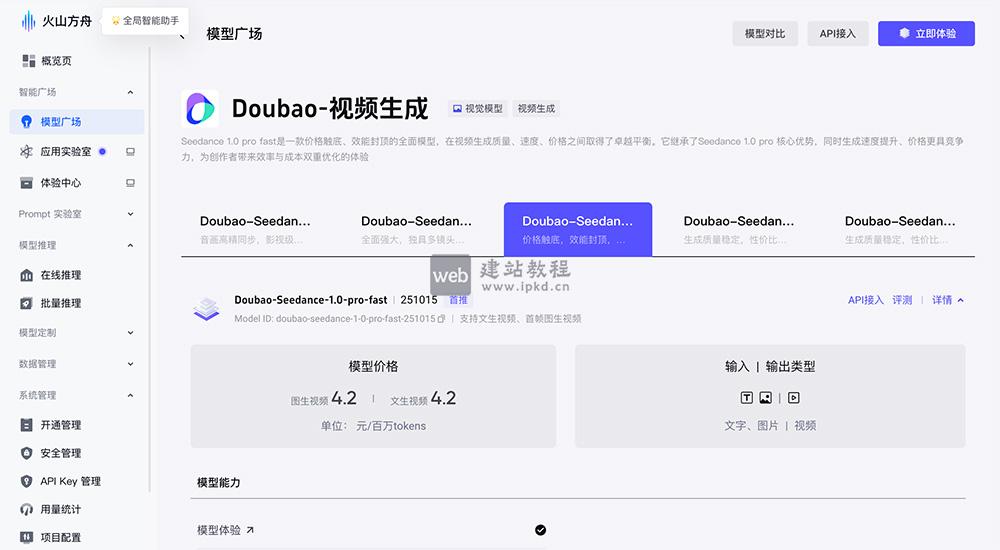This screenshot has height=550, width=1000.
Task: Collapse the 系统管理 sidebar section
Action: coord(130,395)
